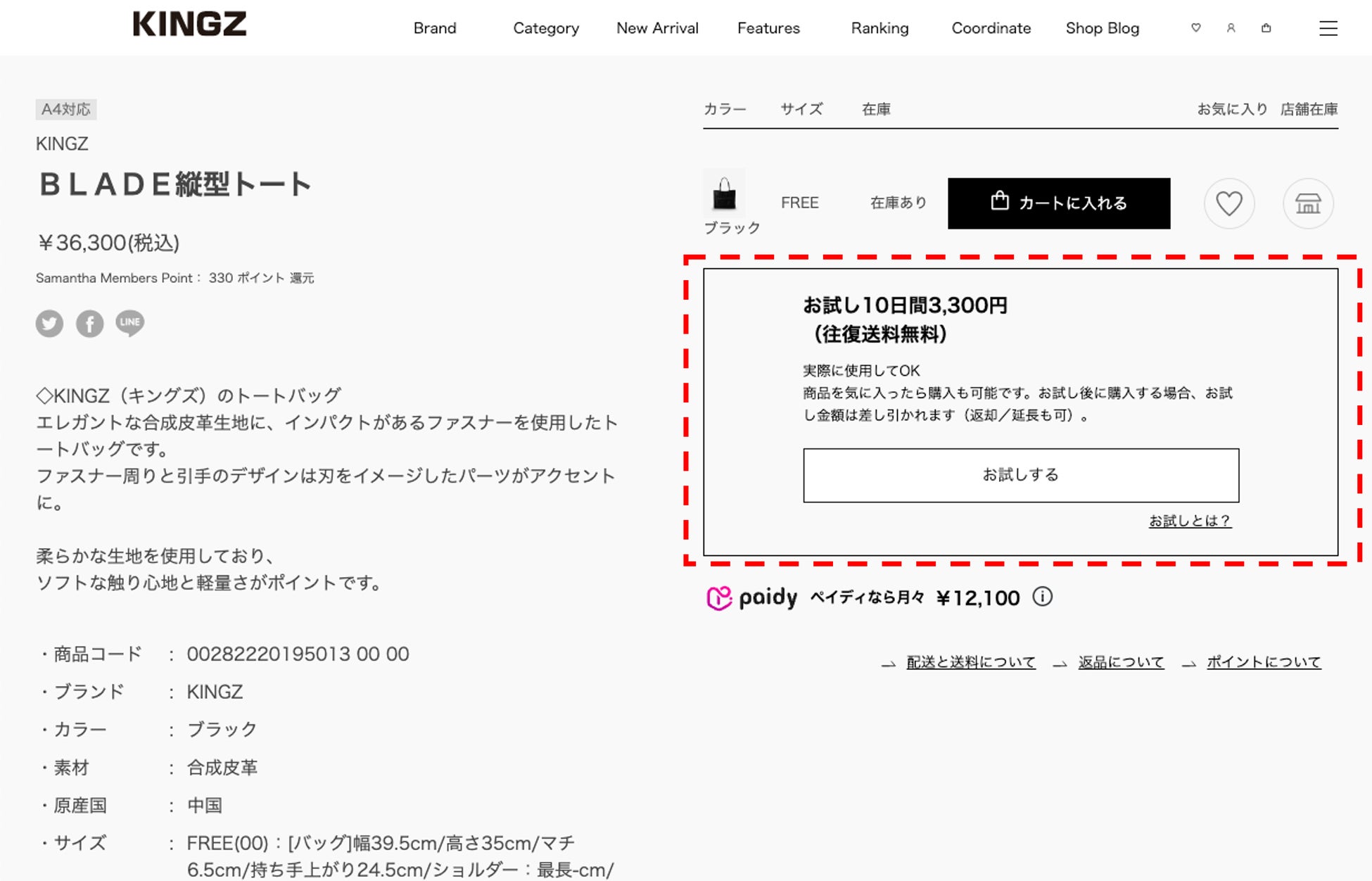Share via LINE icon
The height and width of the screenshot is (881, 1372).
pos(130,323)
